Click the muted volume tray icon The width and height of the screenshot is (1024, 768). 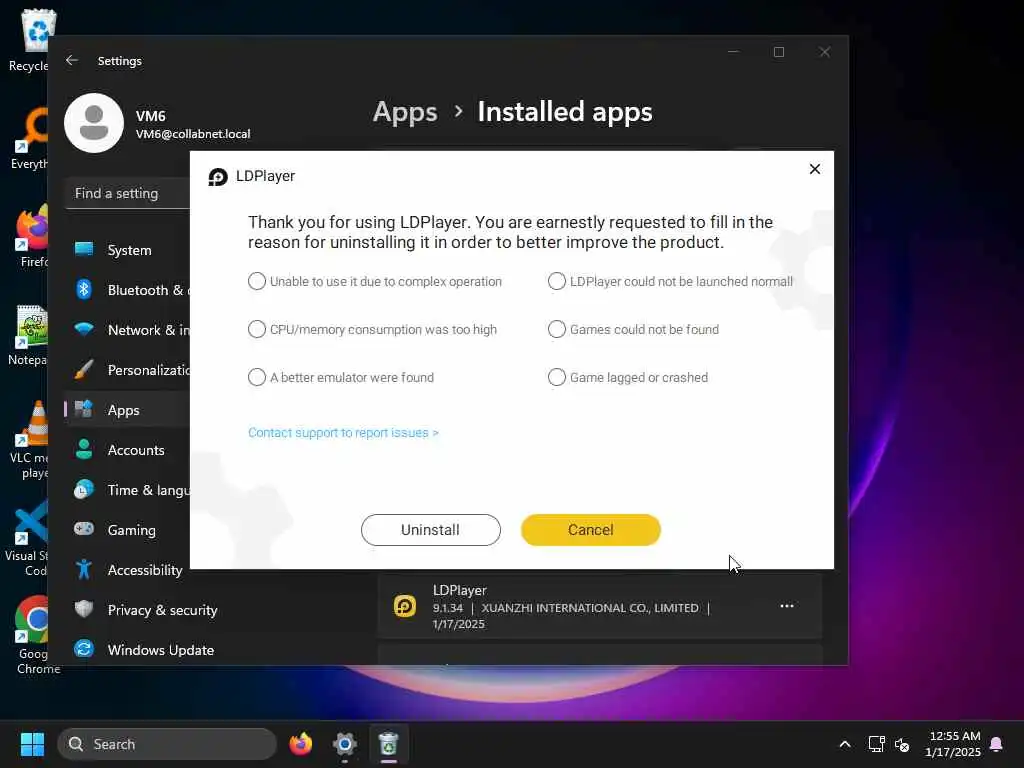(902, 744)
